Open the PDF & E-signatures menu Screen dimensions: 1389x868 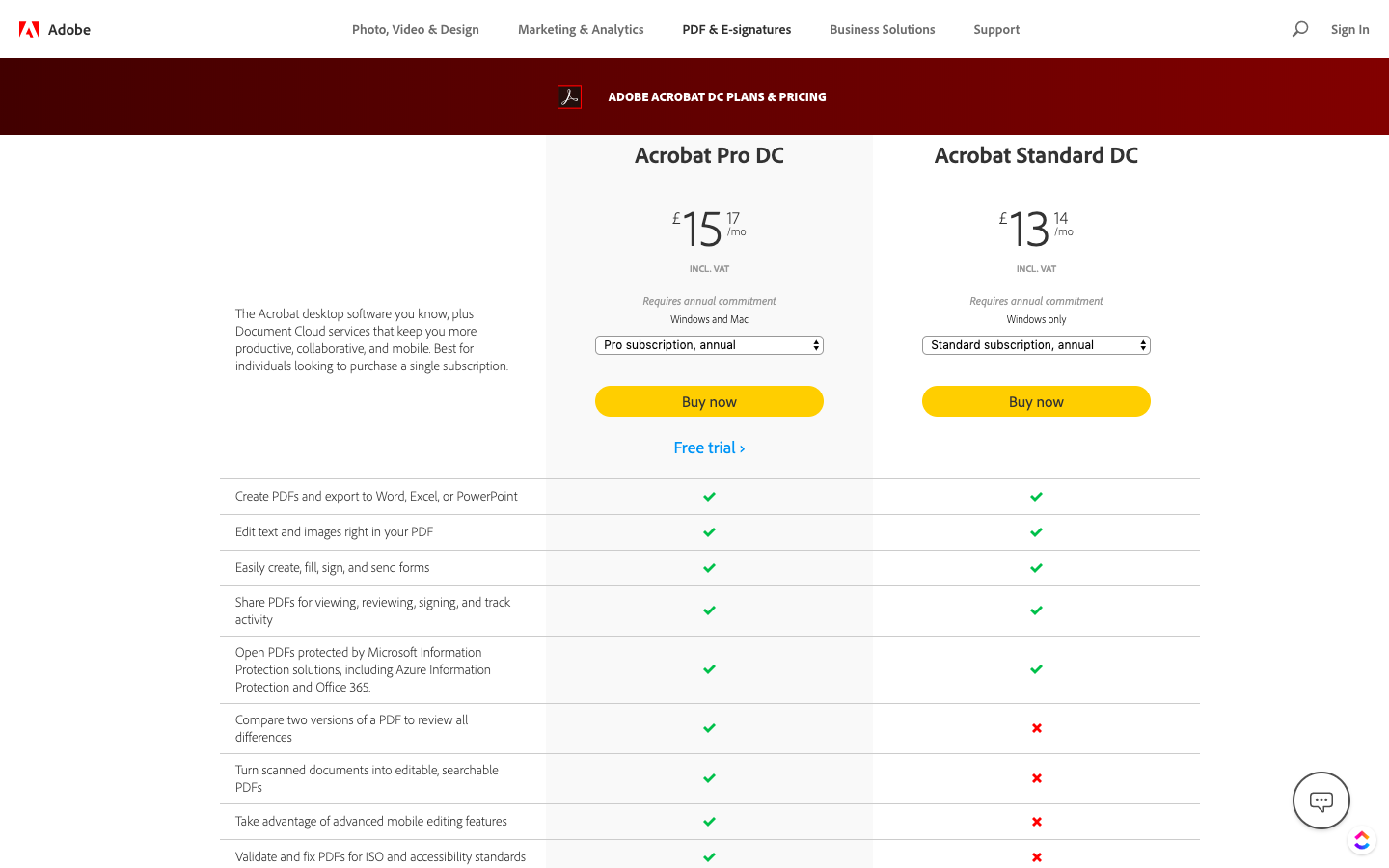[736, 29]
